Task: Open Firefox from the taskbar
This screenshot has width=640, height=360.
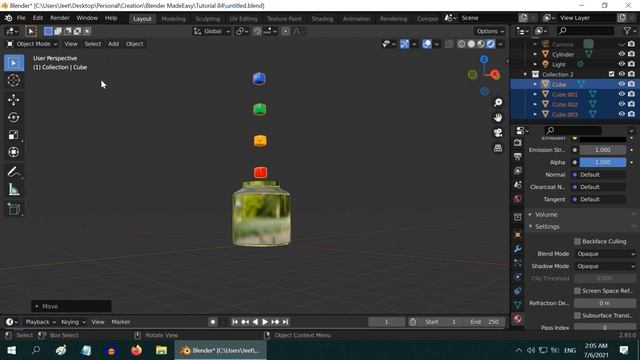Action: tap(136, 351)
